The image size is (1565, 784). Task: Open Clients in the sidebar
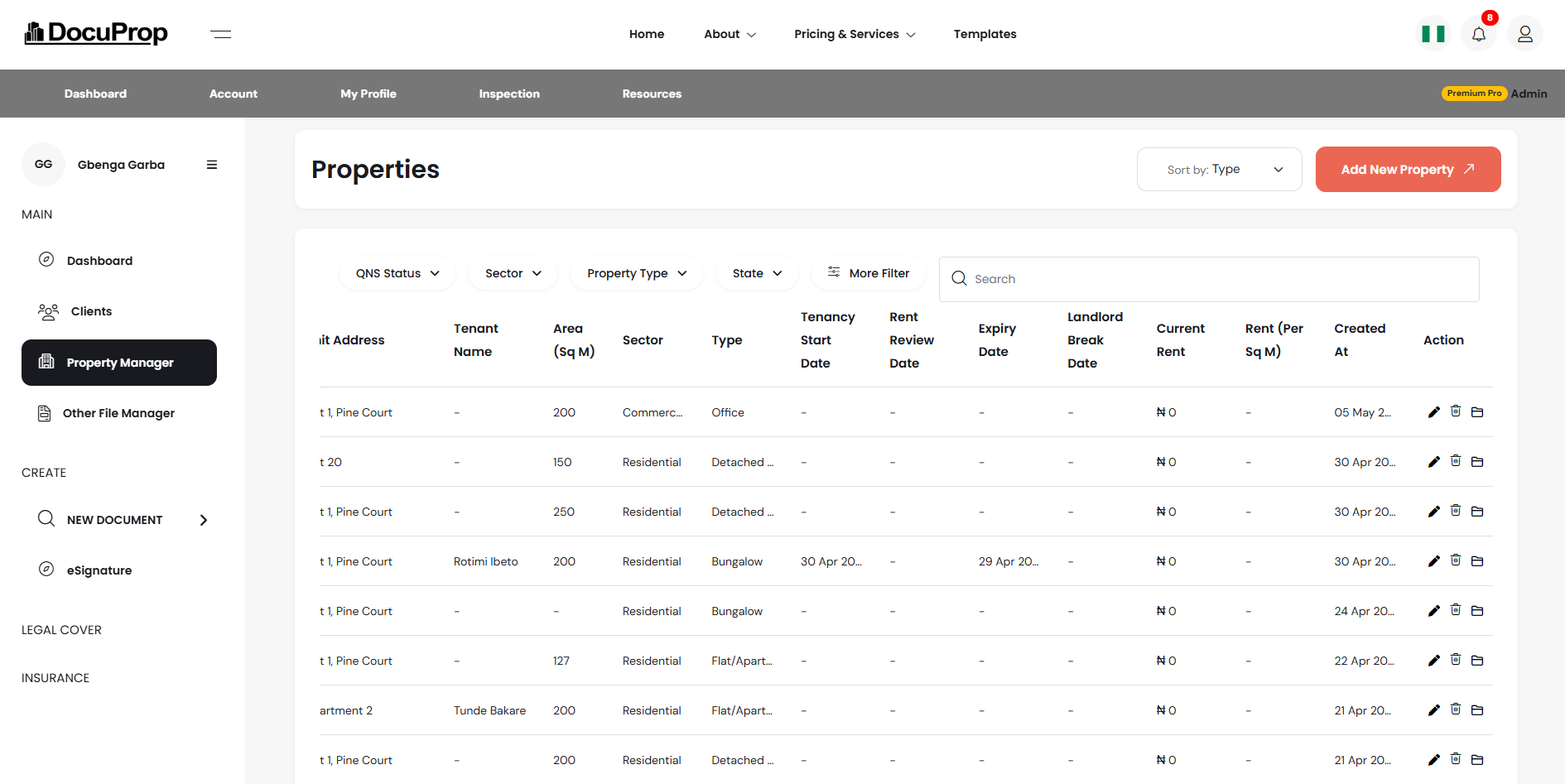pos(119,311)
